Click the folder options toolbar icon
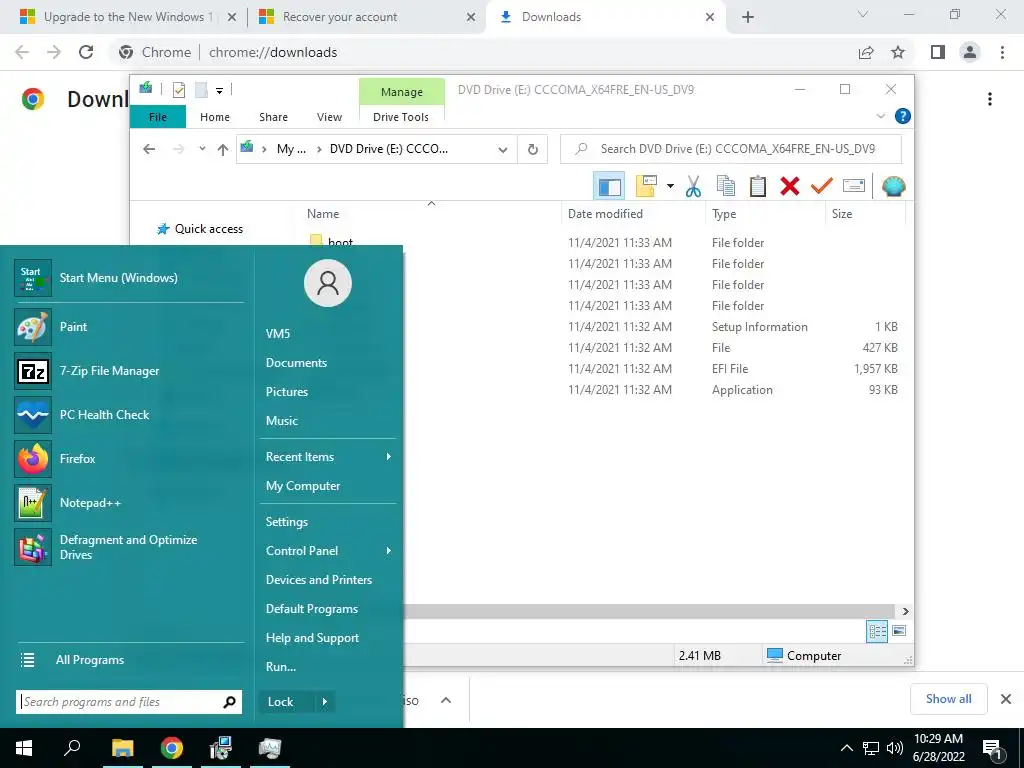This screenshot has height=768, width=1024. tap(646, 186)
